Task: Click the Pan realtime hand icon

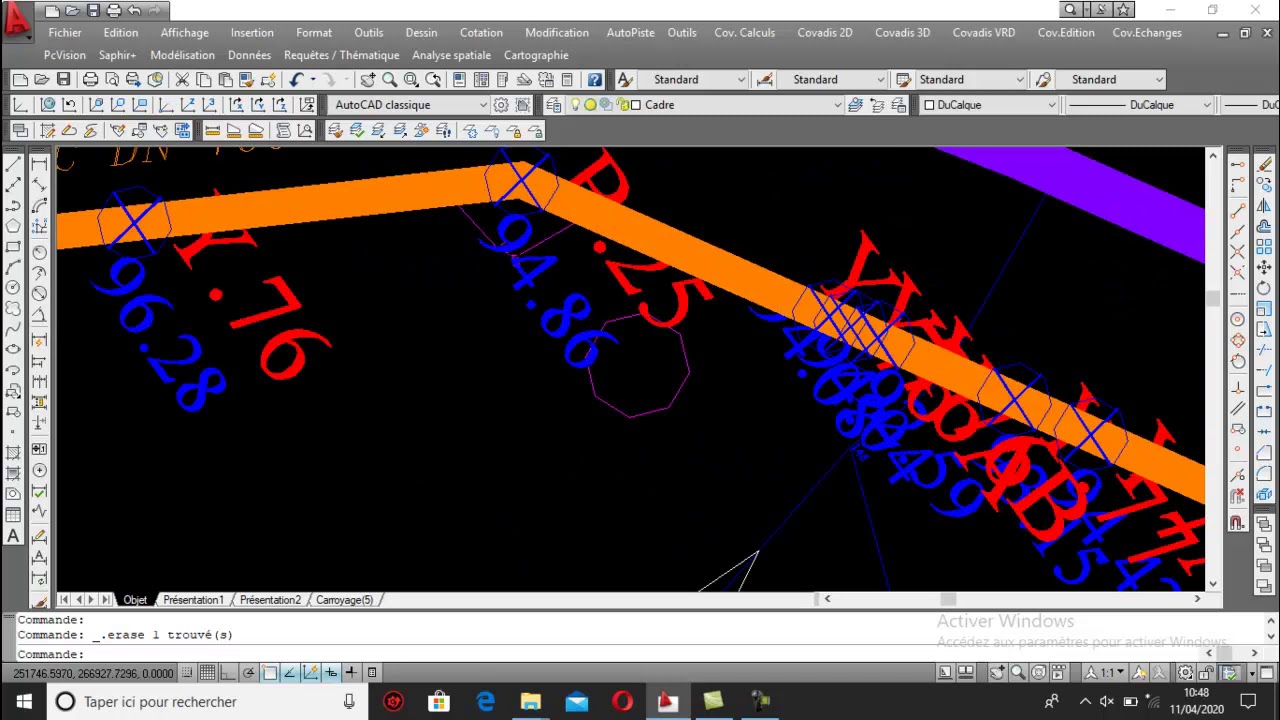Action: tap(368, 79)
